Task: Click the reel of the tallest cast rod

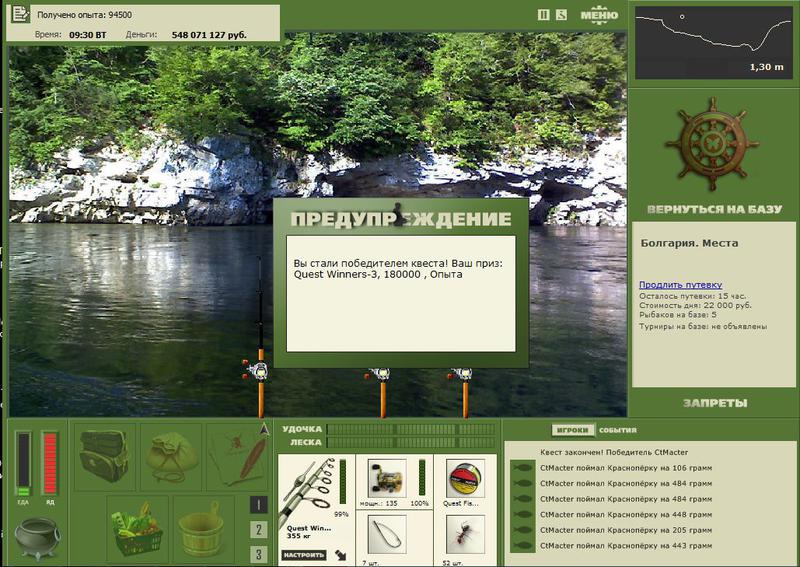Action: (x=258, y=371)
